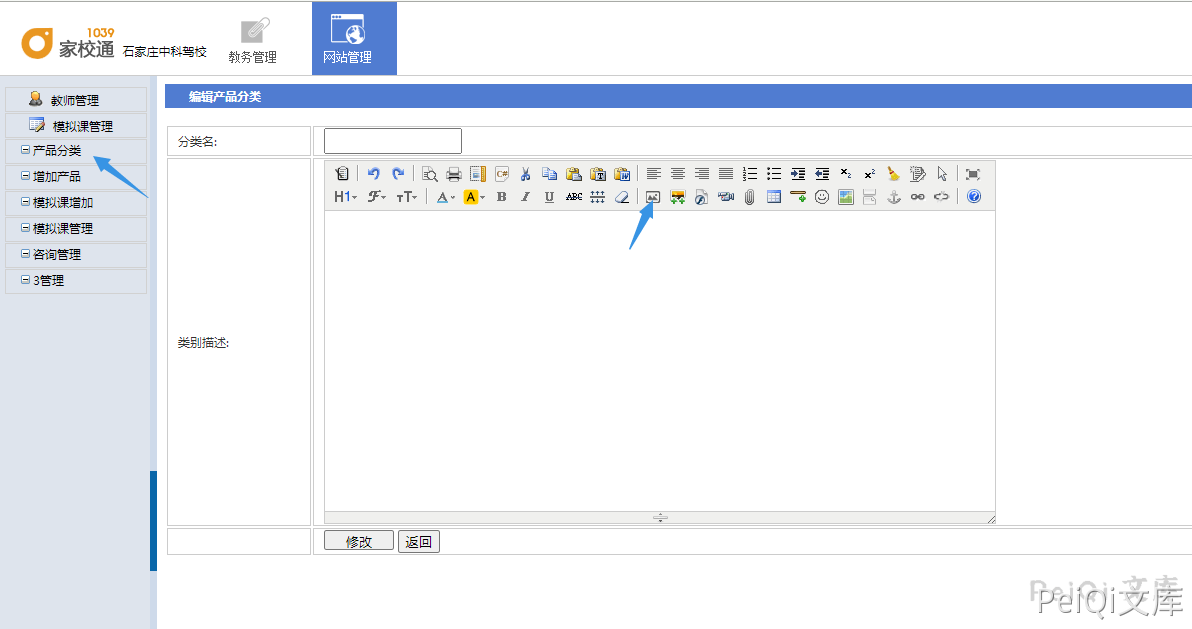
Task: Open 增加产品 in the sidebar
Action: (76, 176)
